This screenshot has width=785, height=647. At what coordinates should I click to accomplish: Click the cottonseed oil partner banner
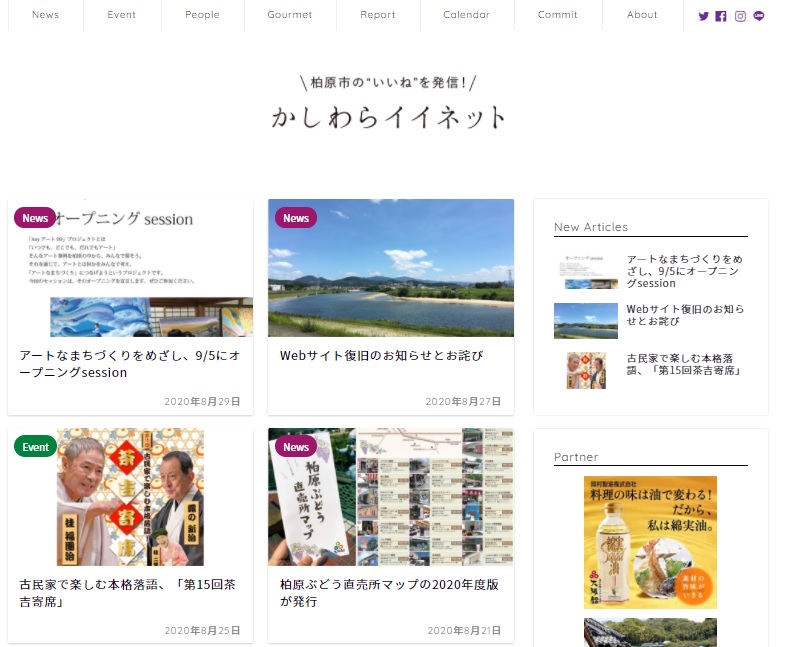pyautogui.click(x=650, y=542)
